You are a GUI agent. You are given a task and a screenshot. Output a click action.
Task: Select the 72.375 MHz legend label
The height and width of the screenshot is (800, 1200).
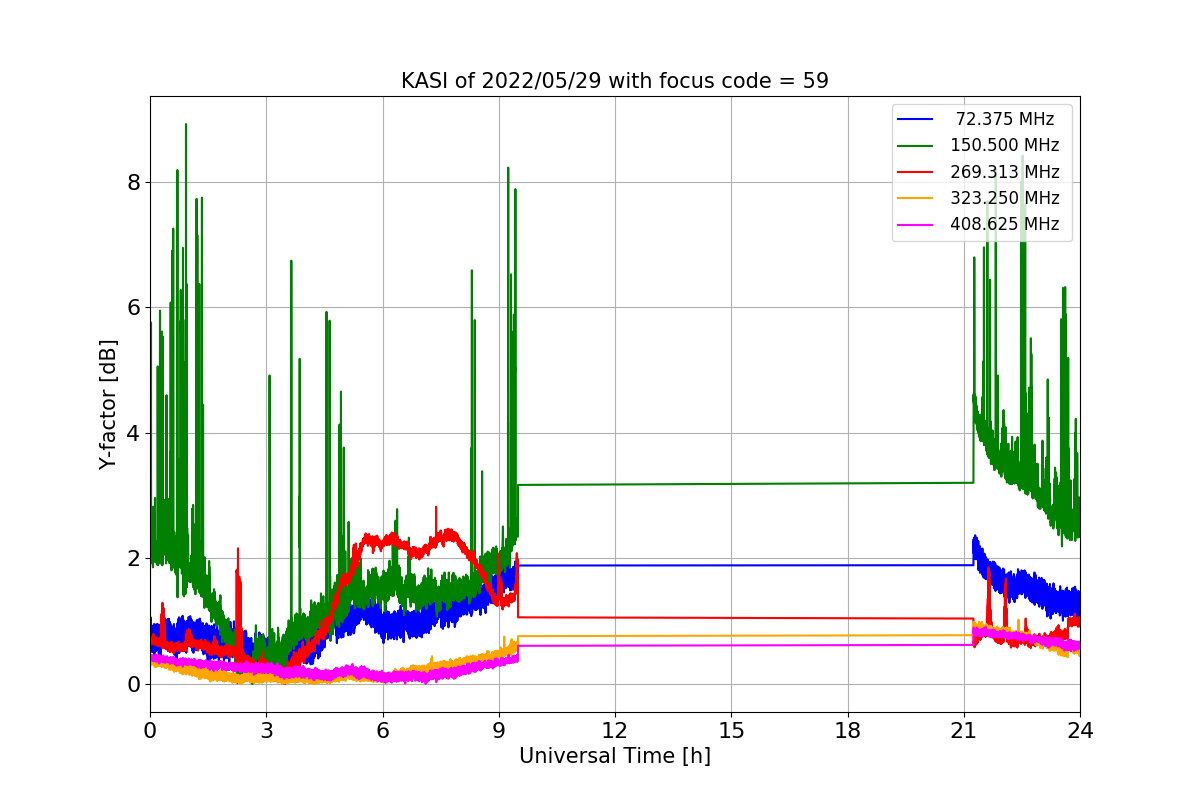coord(1005,119)
